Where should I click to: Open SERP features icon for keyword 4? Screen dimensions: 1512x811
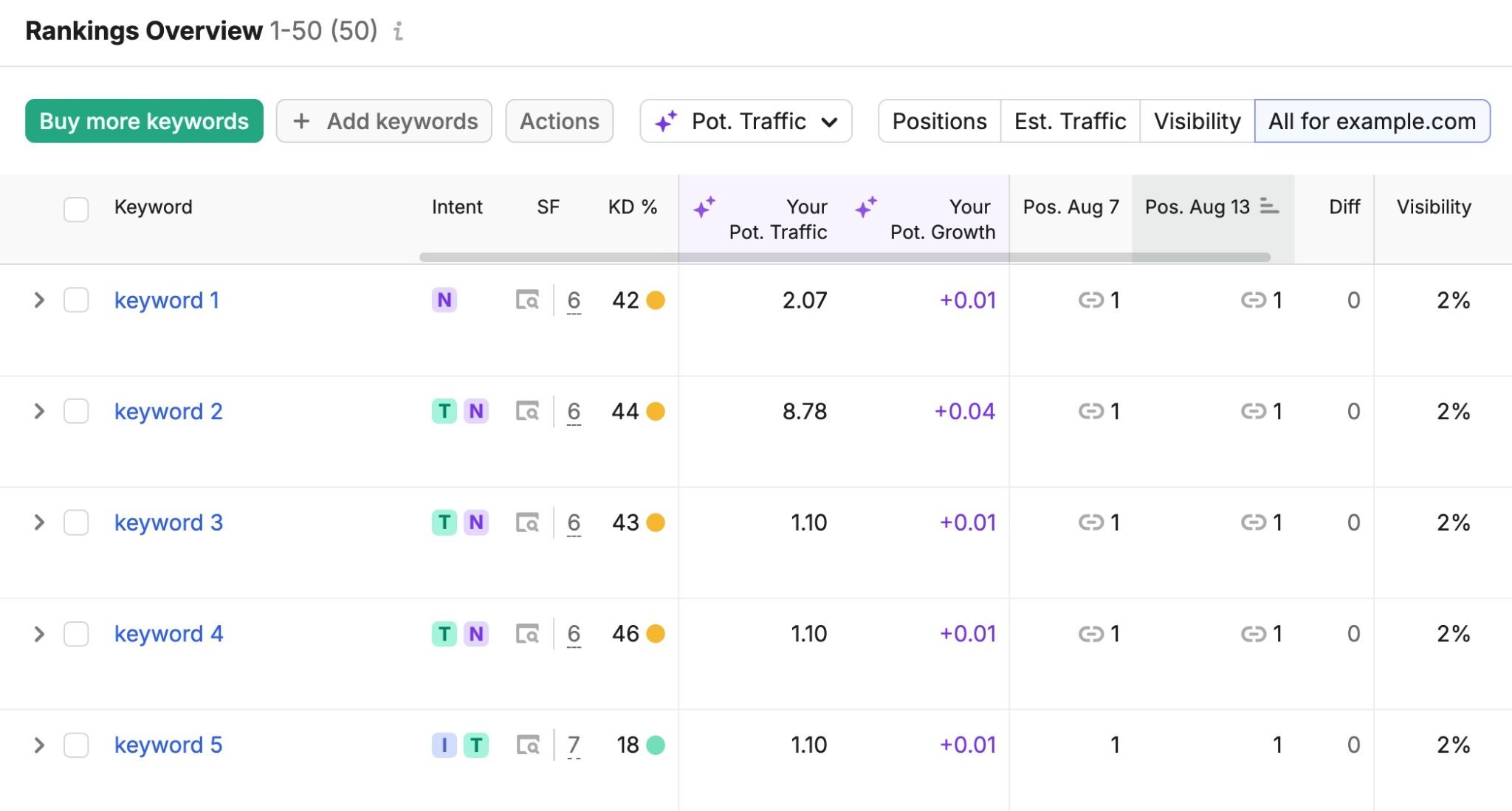tap(527, 634)
